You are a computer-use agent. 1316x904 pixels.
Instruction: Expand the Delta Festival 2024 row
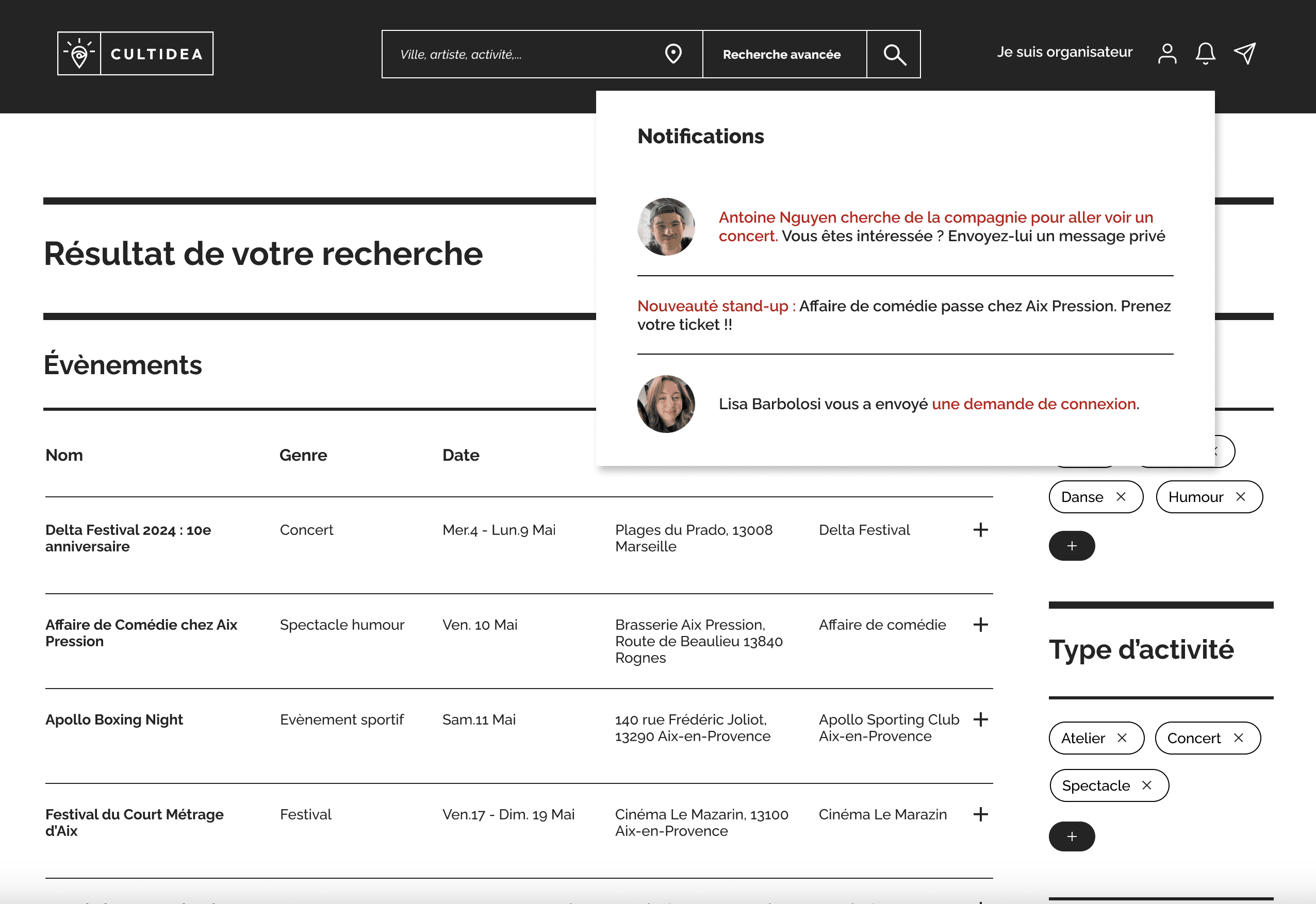[x=980, y=530]
